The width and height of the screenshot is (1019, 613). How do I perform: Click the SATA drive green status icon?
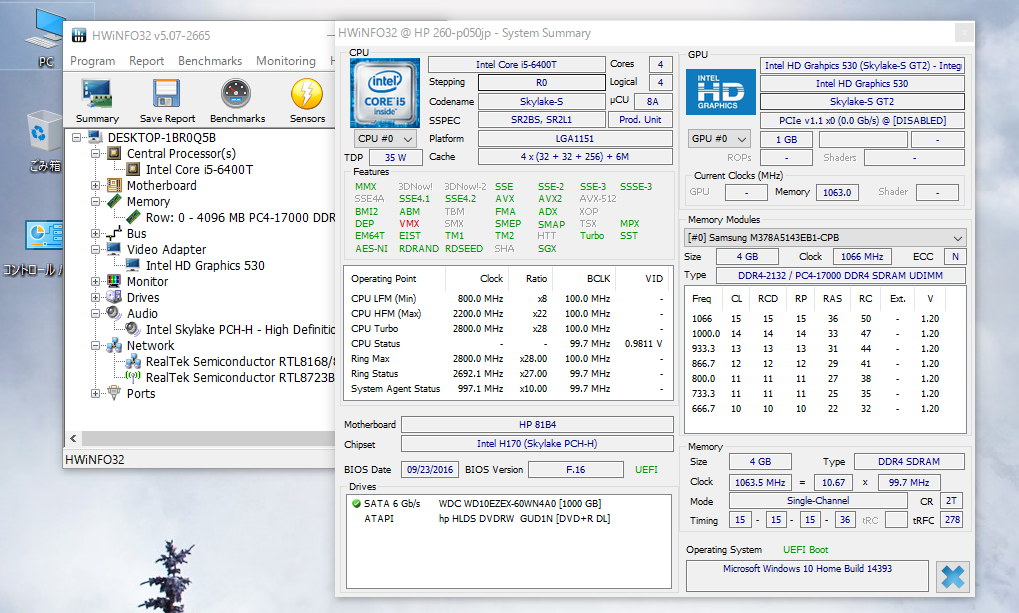(356, 503)
